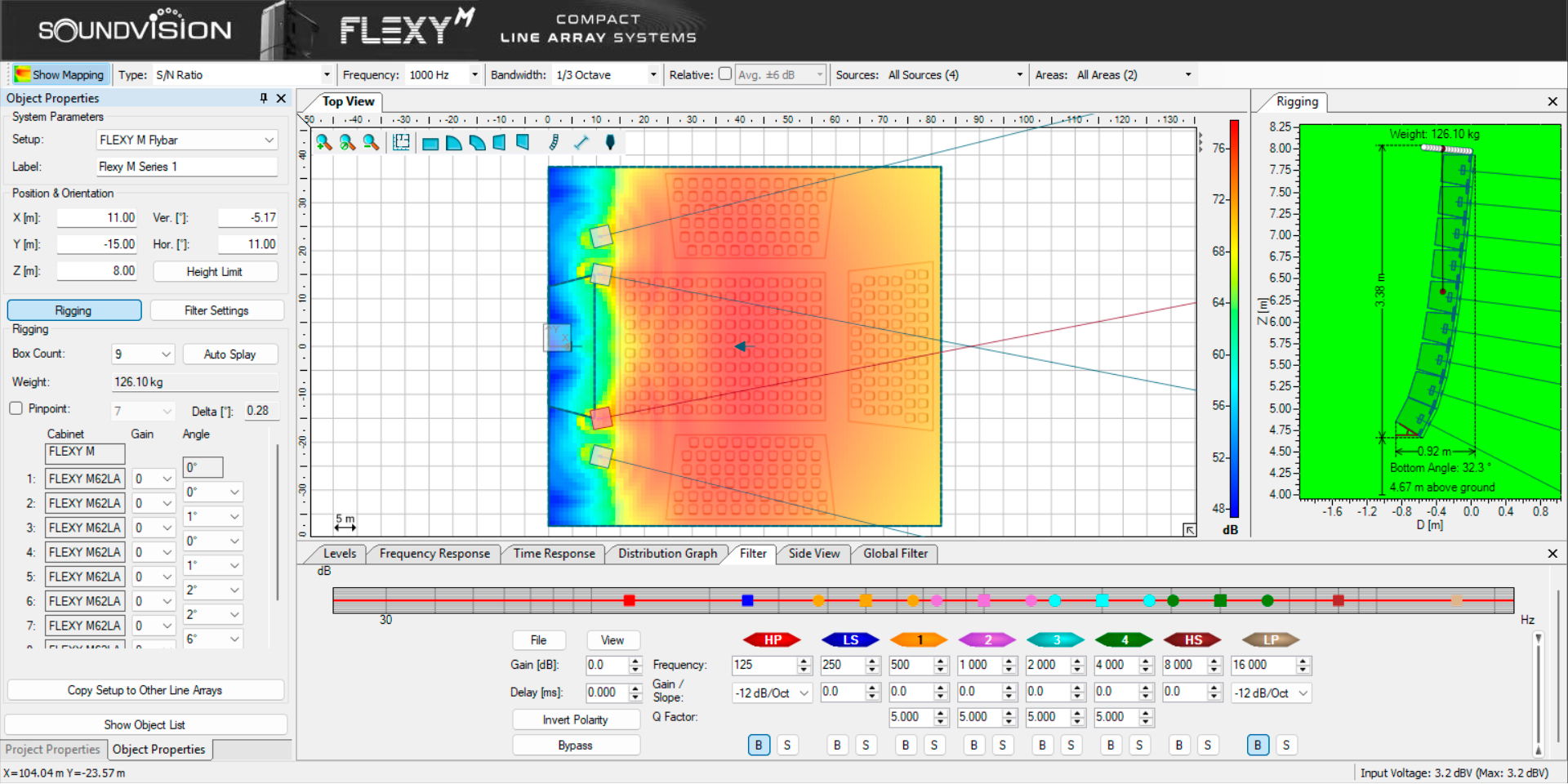Toggle the Relative checkbox

(x=724, y=73)
